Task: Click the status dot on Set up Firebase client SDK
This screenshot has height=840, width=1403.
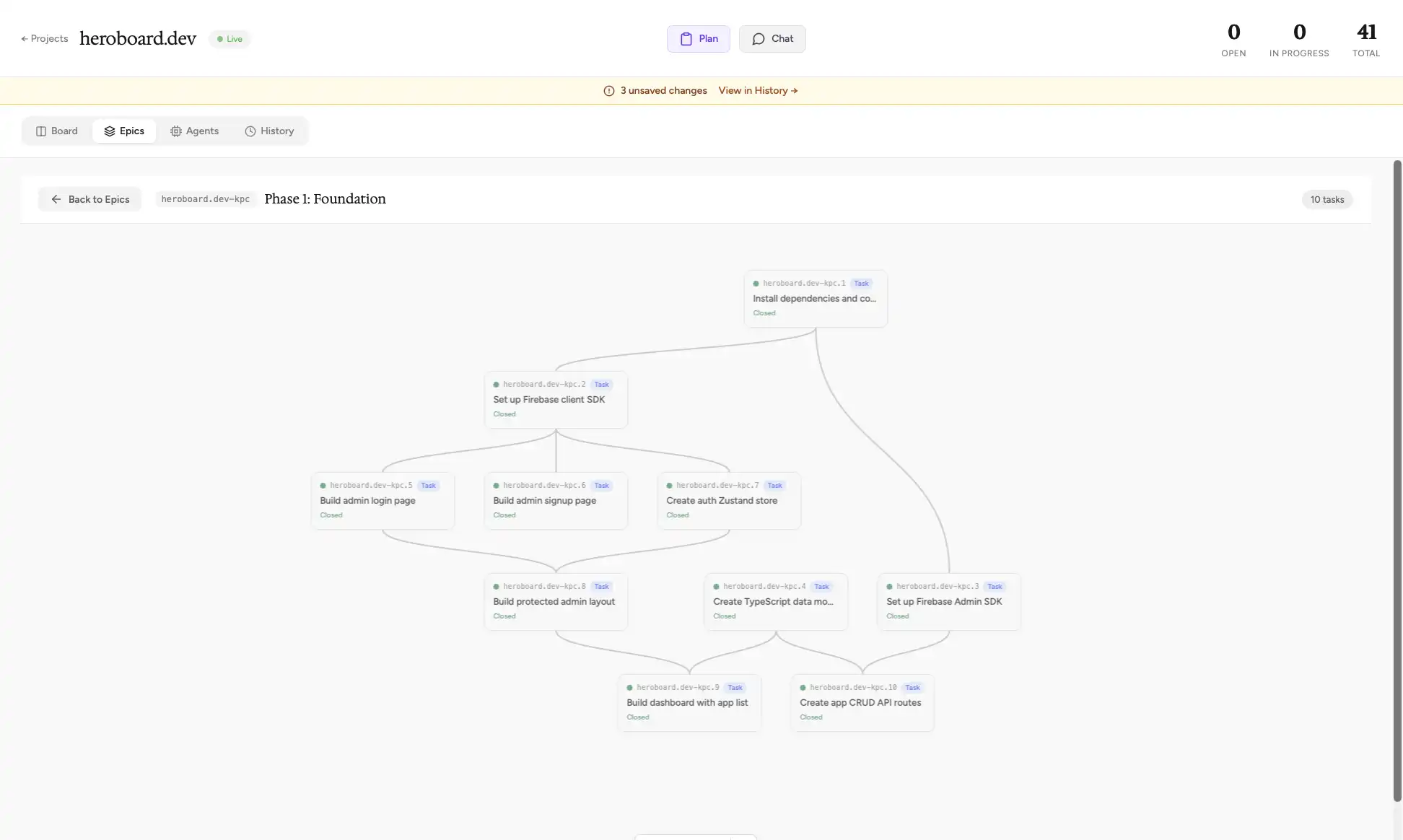Action: click(x=495, y=385)
